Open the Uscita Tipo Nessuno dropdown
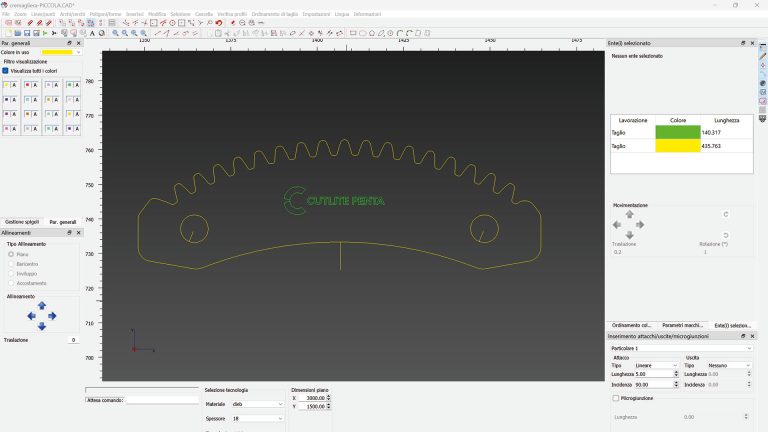The image size is (768, 432). coord(729,365)
